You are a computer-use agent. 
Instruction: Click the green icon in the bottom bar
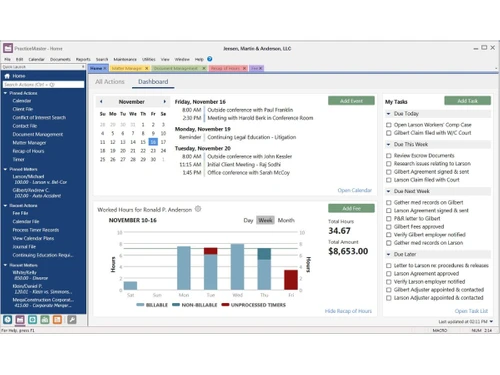point(45,320)
